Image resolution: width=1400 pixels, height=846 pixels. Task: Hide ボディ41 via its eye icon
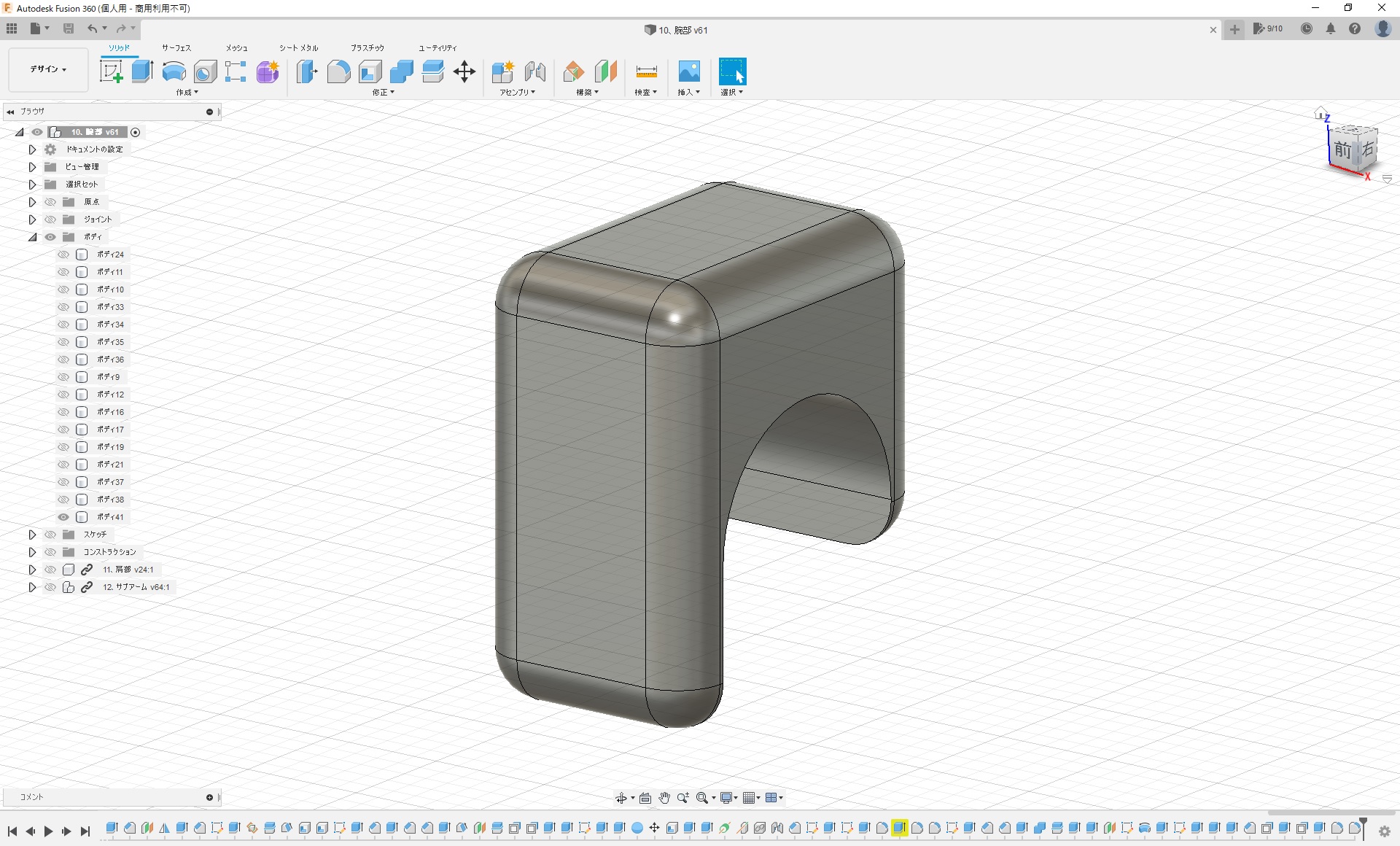[63, 517]
